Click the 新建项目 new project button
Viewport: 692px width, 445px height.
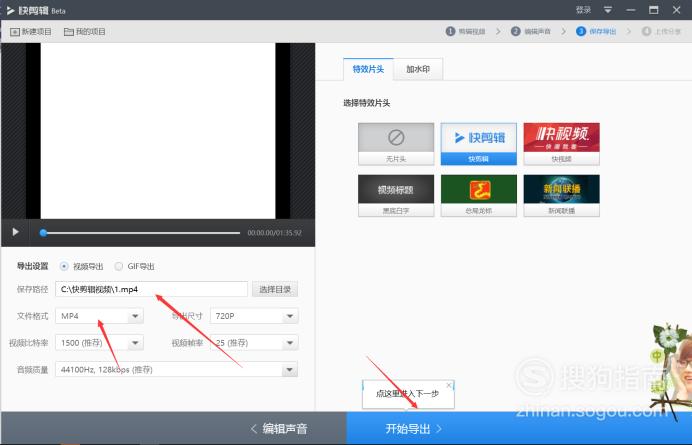pos(31,32)
